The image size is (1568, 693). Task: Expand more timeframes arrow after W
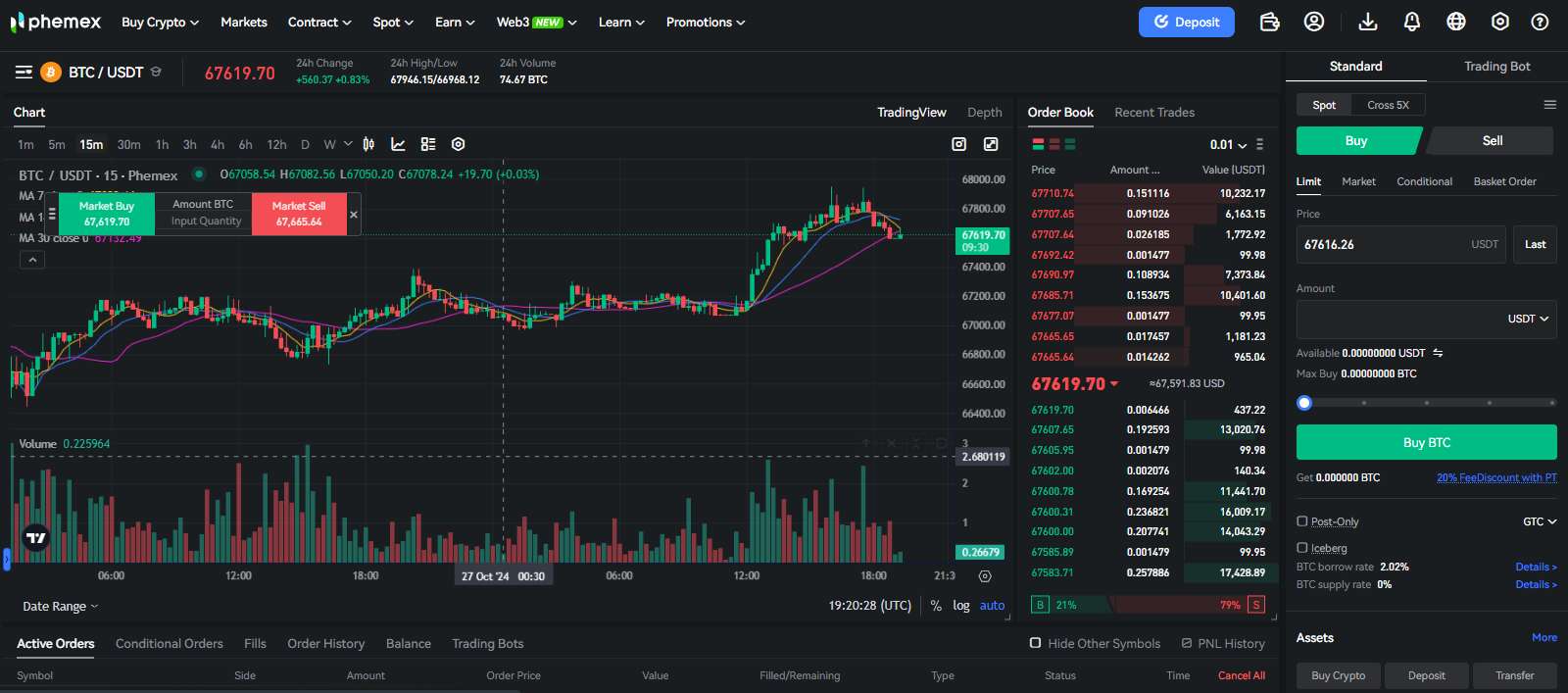(348, 144)
